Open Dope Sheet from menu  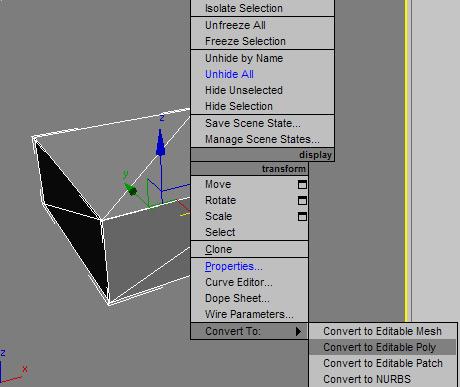249,298
